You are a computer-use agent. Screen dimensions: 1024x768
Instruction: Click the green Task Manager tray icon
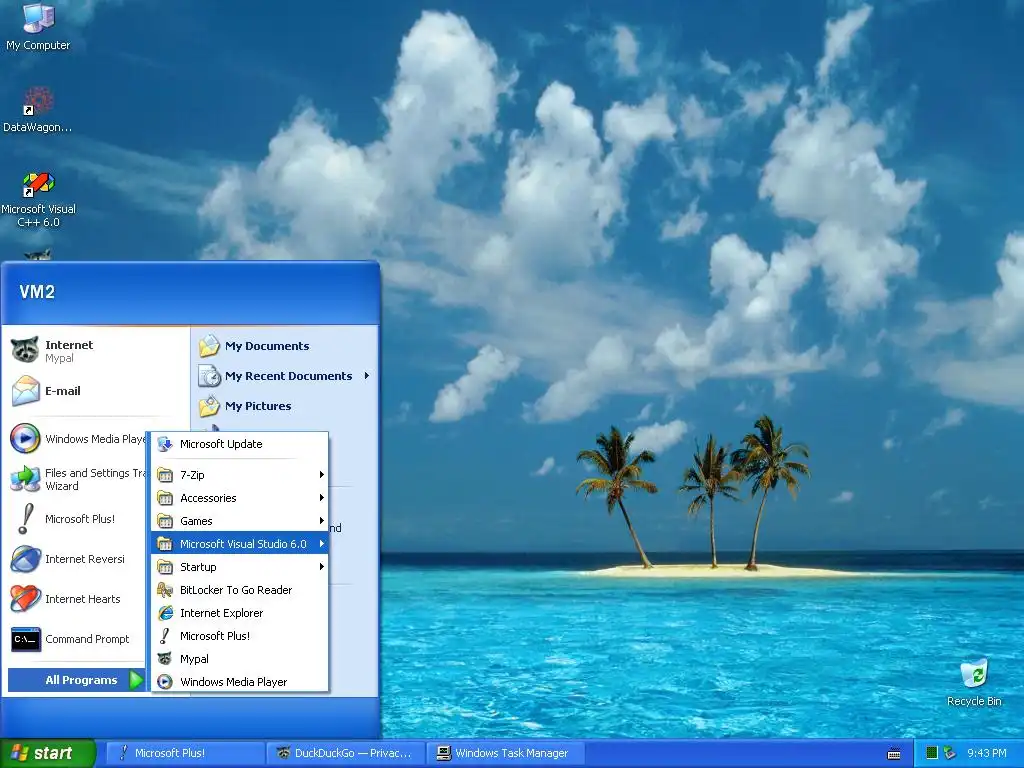932,753
